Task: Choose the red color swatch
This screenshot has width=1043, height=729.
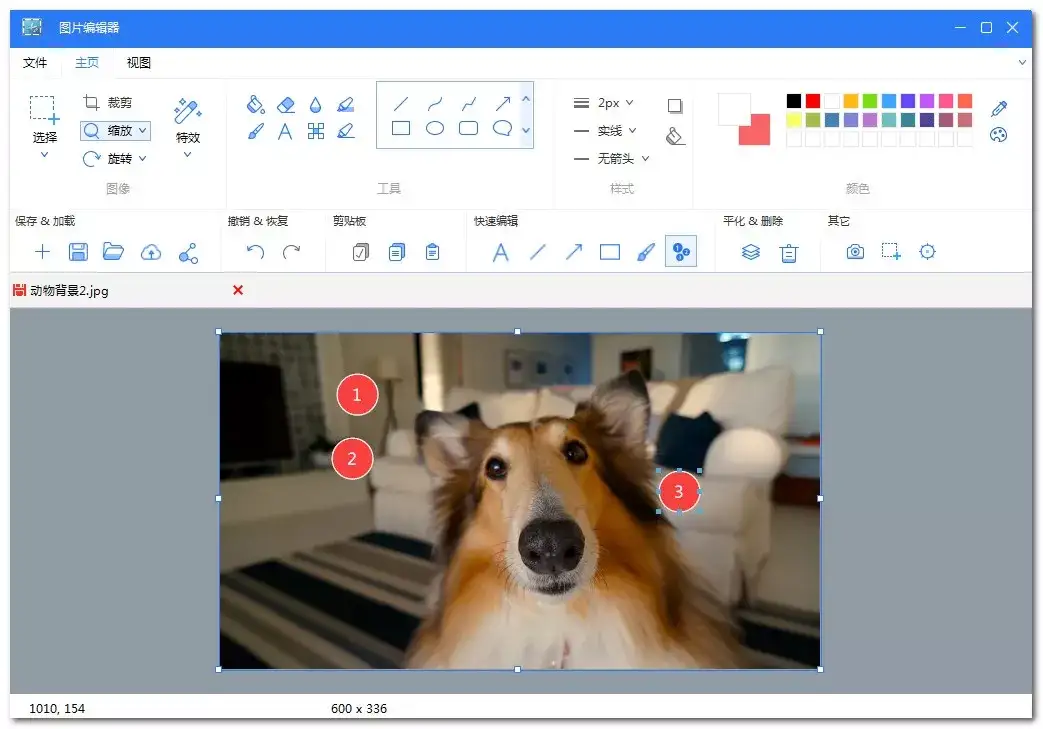Action: (813, 101)
